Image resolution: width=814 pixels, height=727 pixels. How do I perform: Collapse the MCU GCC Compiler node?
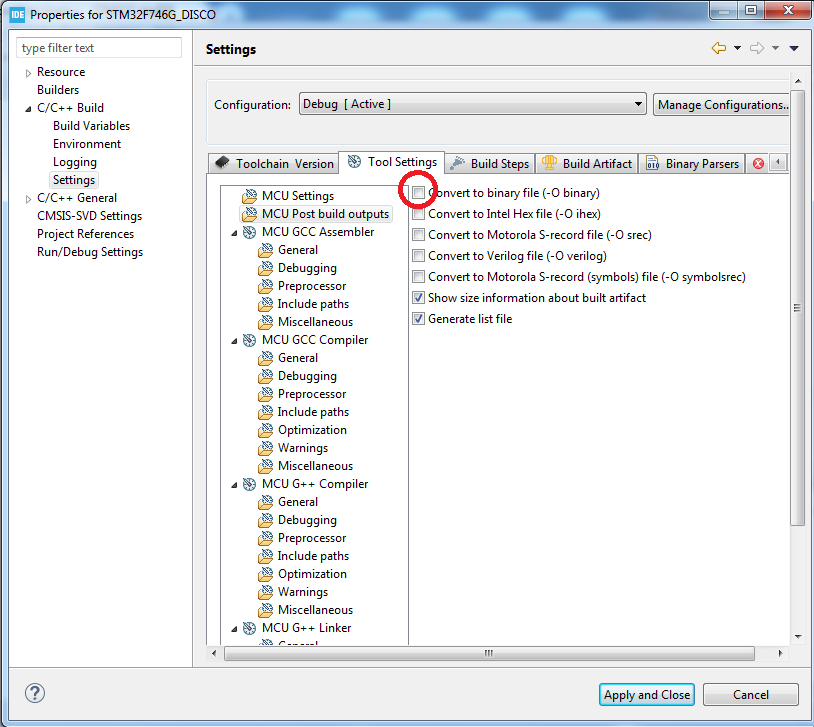(x=234, y=341)
